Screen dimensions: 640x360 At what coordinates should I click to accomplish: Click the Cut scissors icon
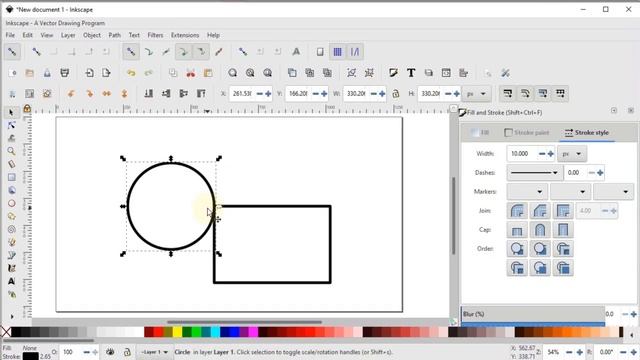(x=191, y=73)
